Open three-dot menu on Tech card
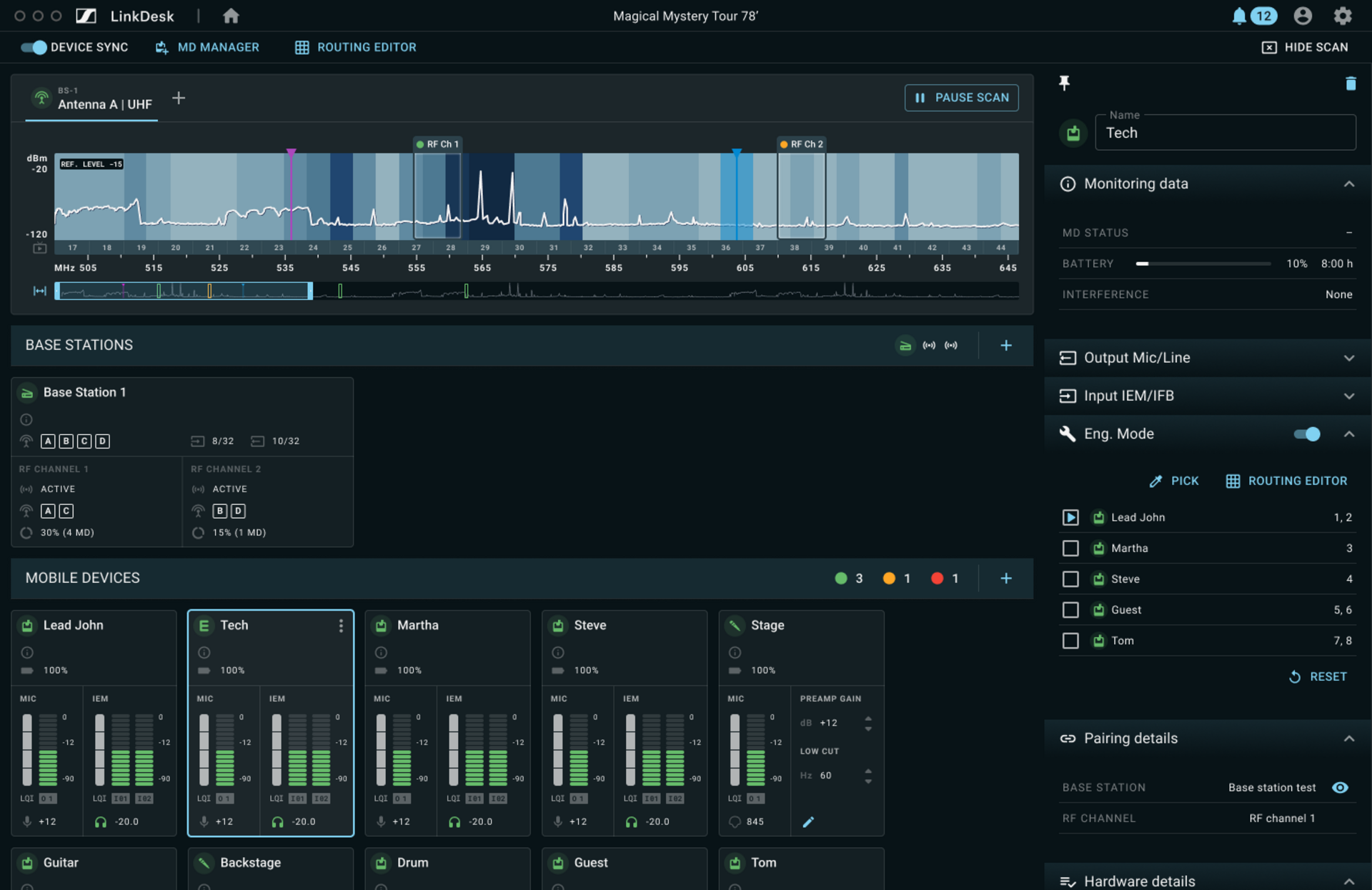The width and height of the screenshot is (1372, 890). coord(341,626)
